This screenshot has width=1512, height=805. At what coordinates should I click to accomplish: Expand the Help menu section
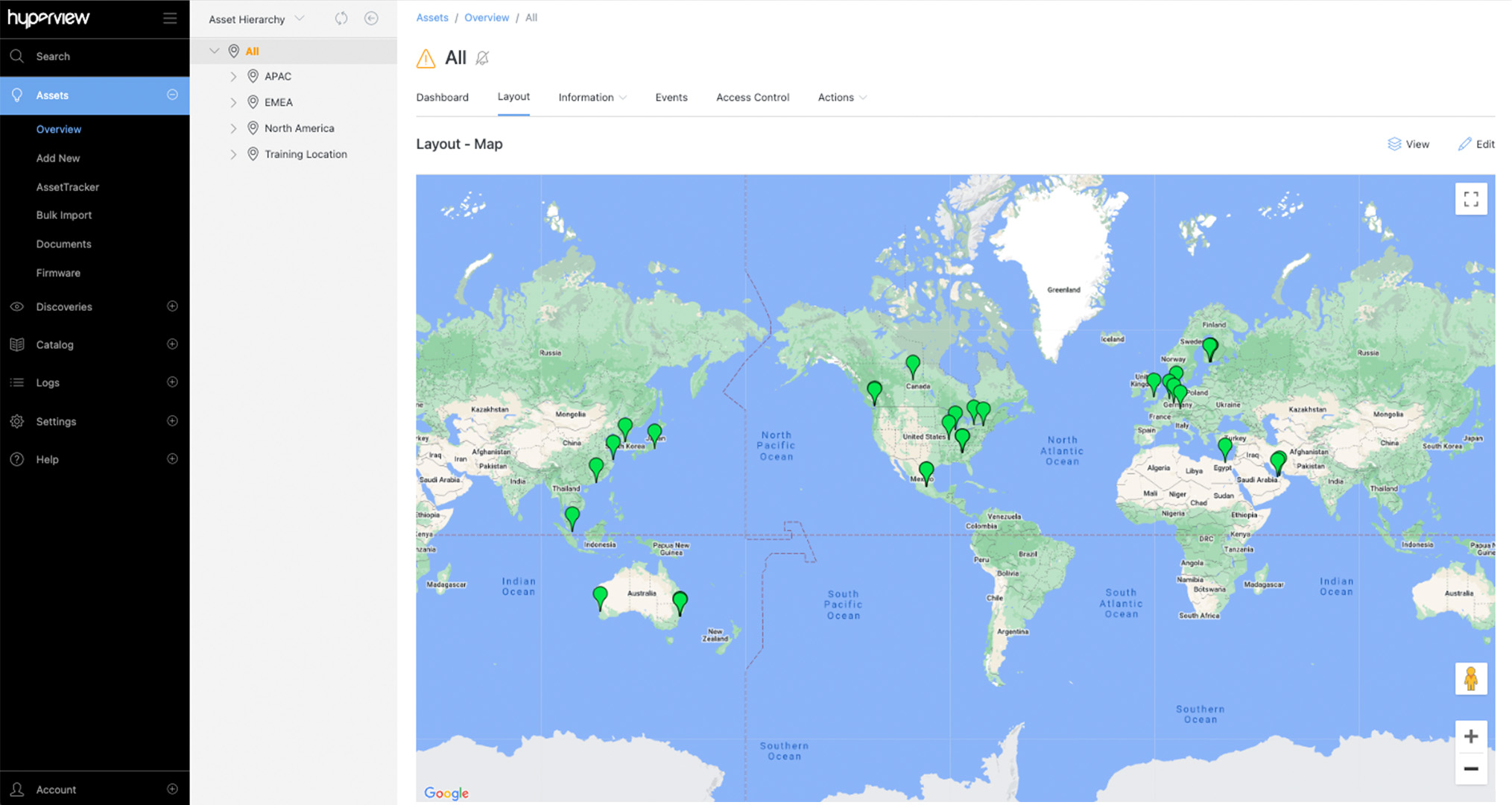[x=172, y=459]
